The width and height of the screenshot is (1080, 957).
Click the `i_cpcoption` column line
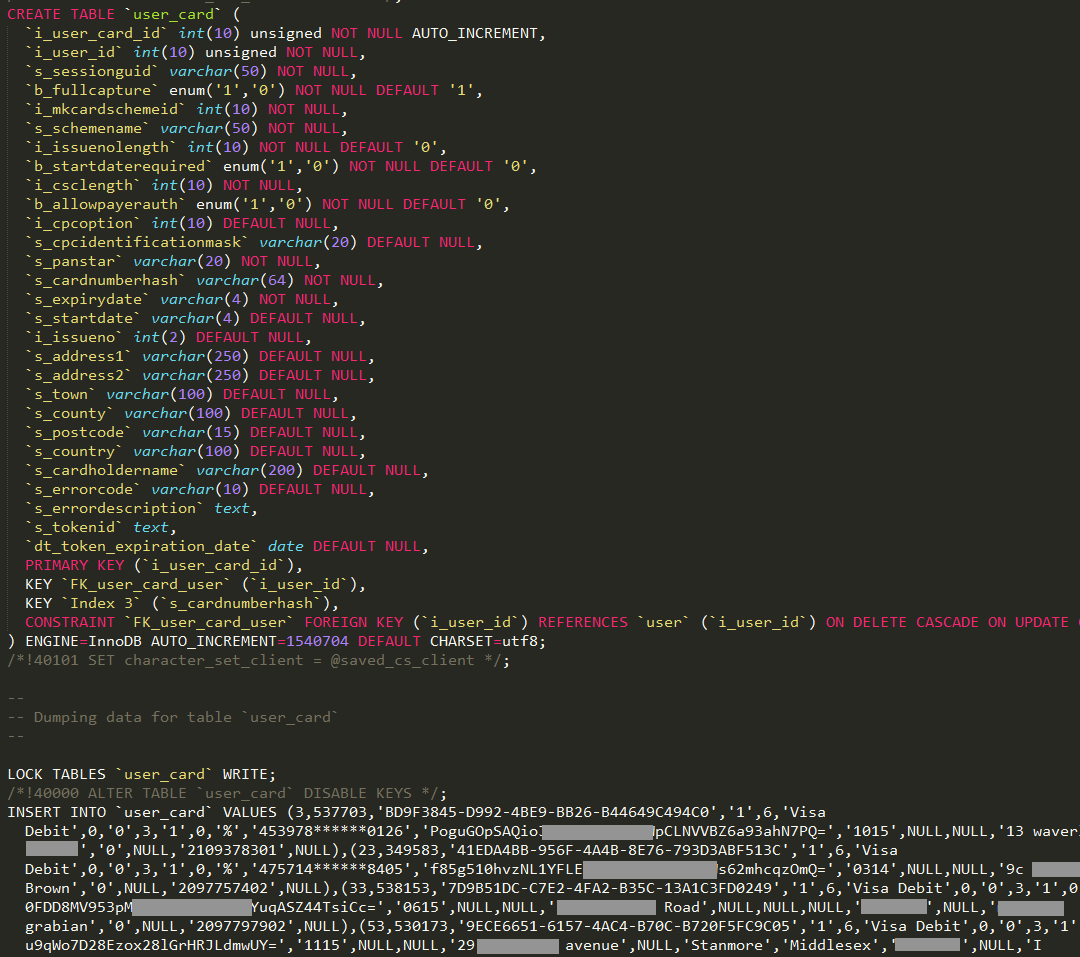[x=182, y=223]
